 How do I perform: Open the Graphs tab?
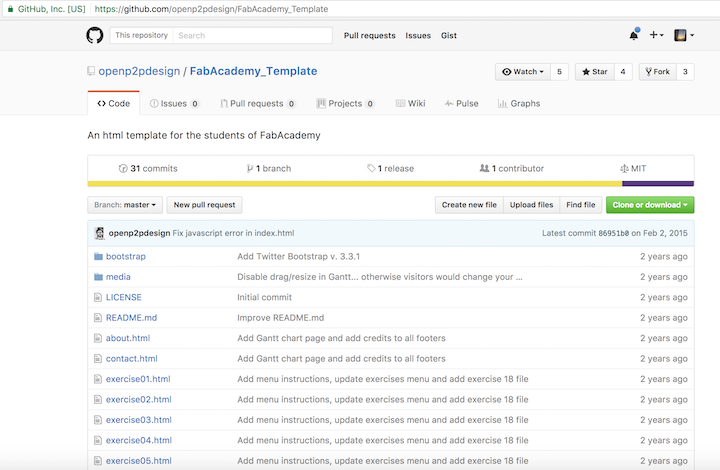[519, 103]
